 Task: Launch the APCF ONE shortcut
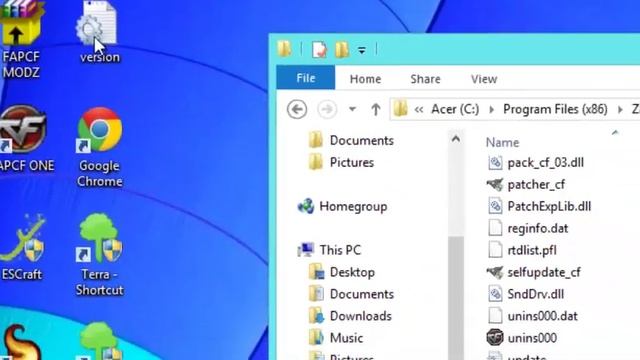tap(24, 139)
